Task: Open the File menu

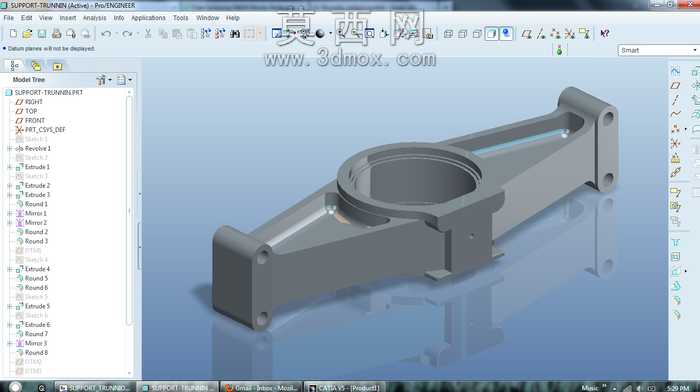Action: (8, 18)
